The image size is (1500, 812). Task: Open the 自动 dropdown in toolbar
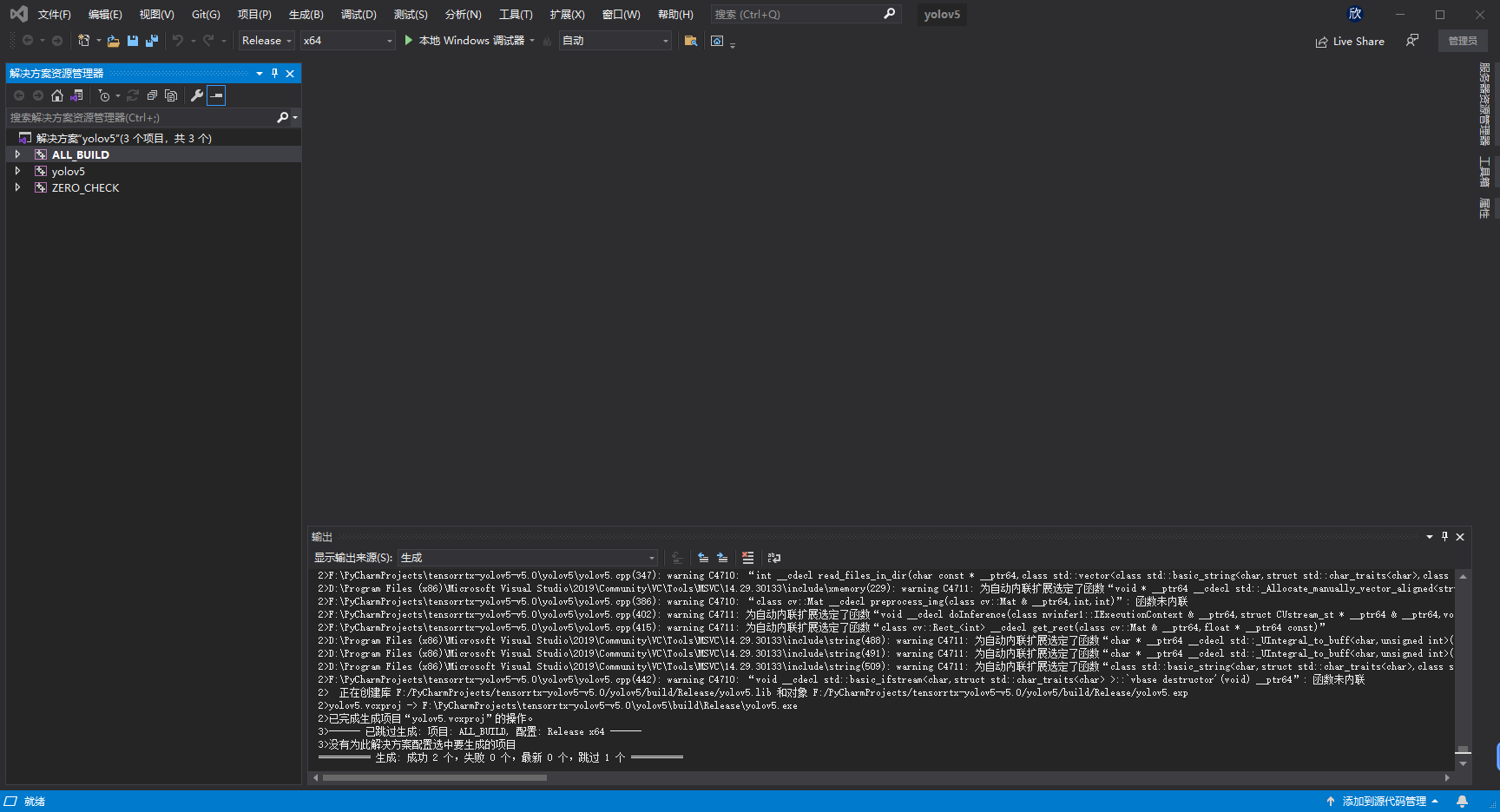pyautogui.click(x=615, y=41)
